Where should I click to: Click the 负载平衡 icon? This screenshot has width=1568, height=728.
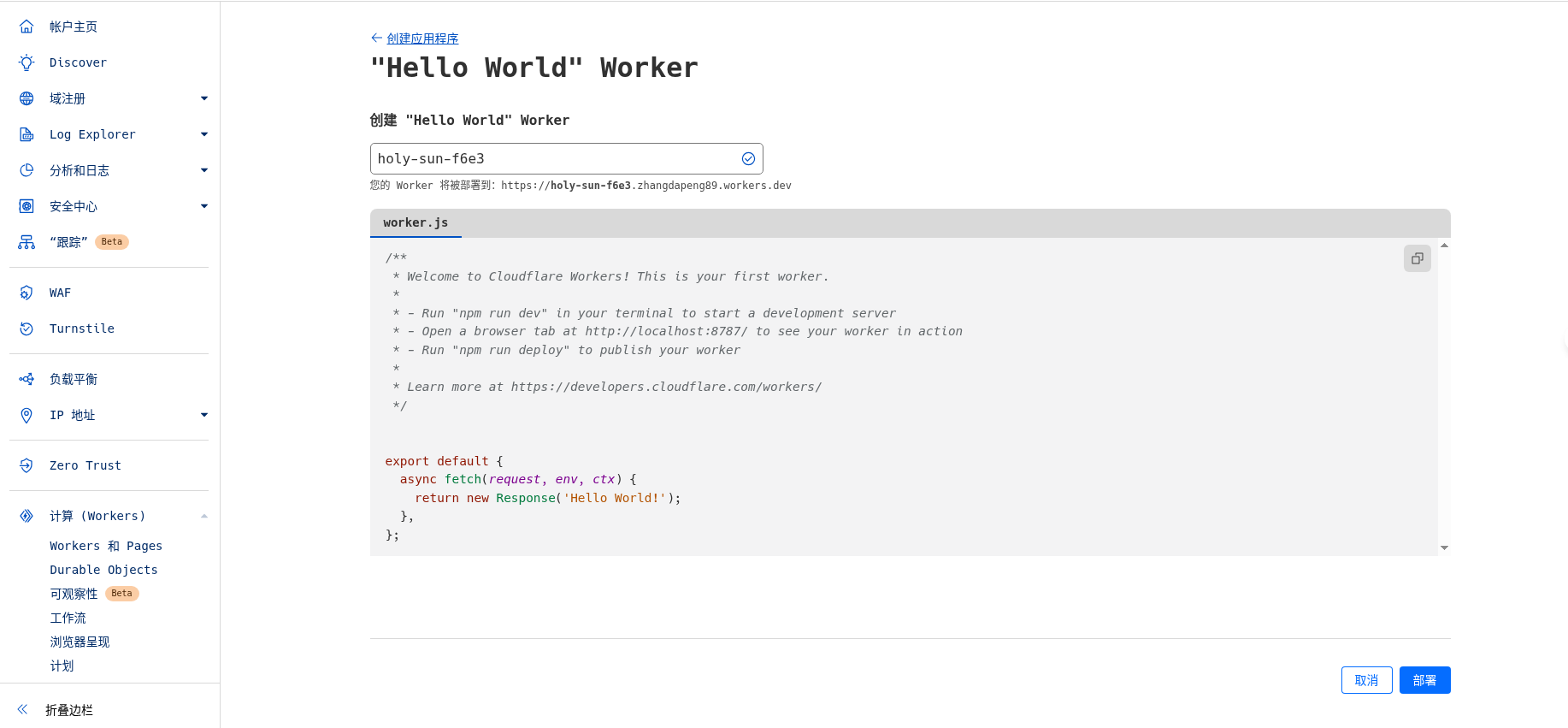coord(27,379)
